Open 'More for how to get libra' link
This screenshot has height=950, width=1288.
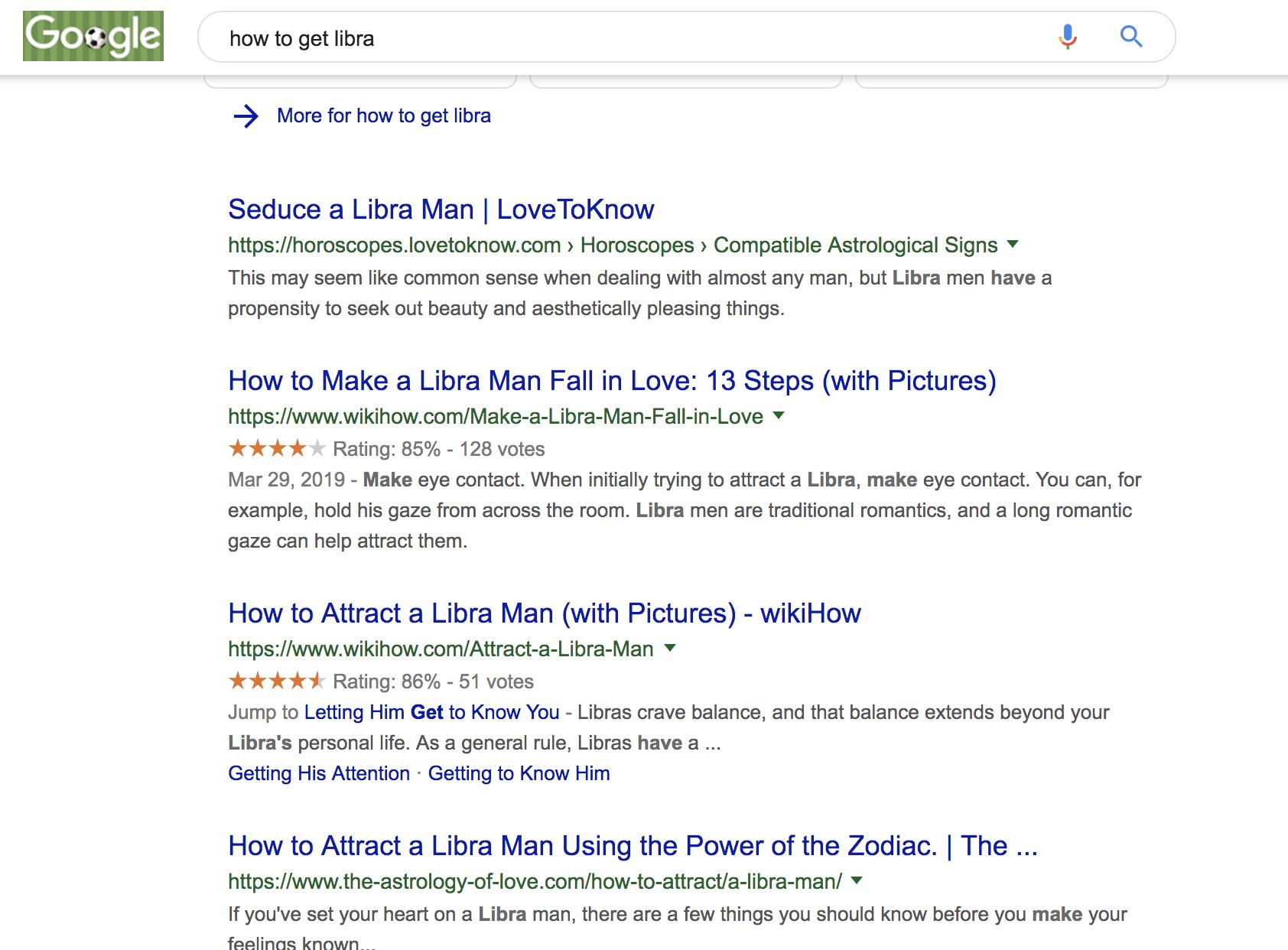(x=384, y=115)
